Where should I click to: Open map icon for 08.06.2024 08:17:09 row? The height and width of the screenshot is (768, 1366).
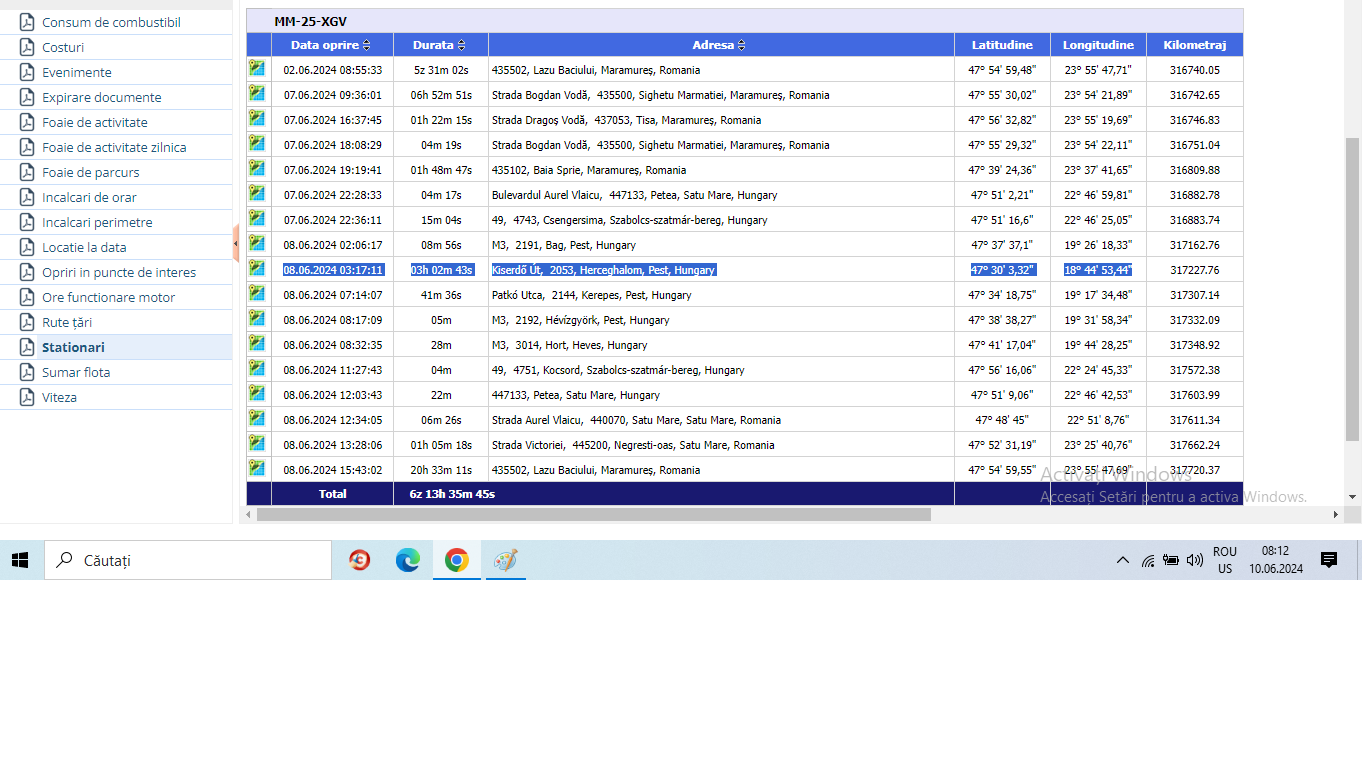[258, 318]
